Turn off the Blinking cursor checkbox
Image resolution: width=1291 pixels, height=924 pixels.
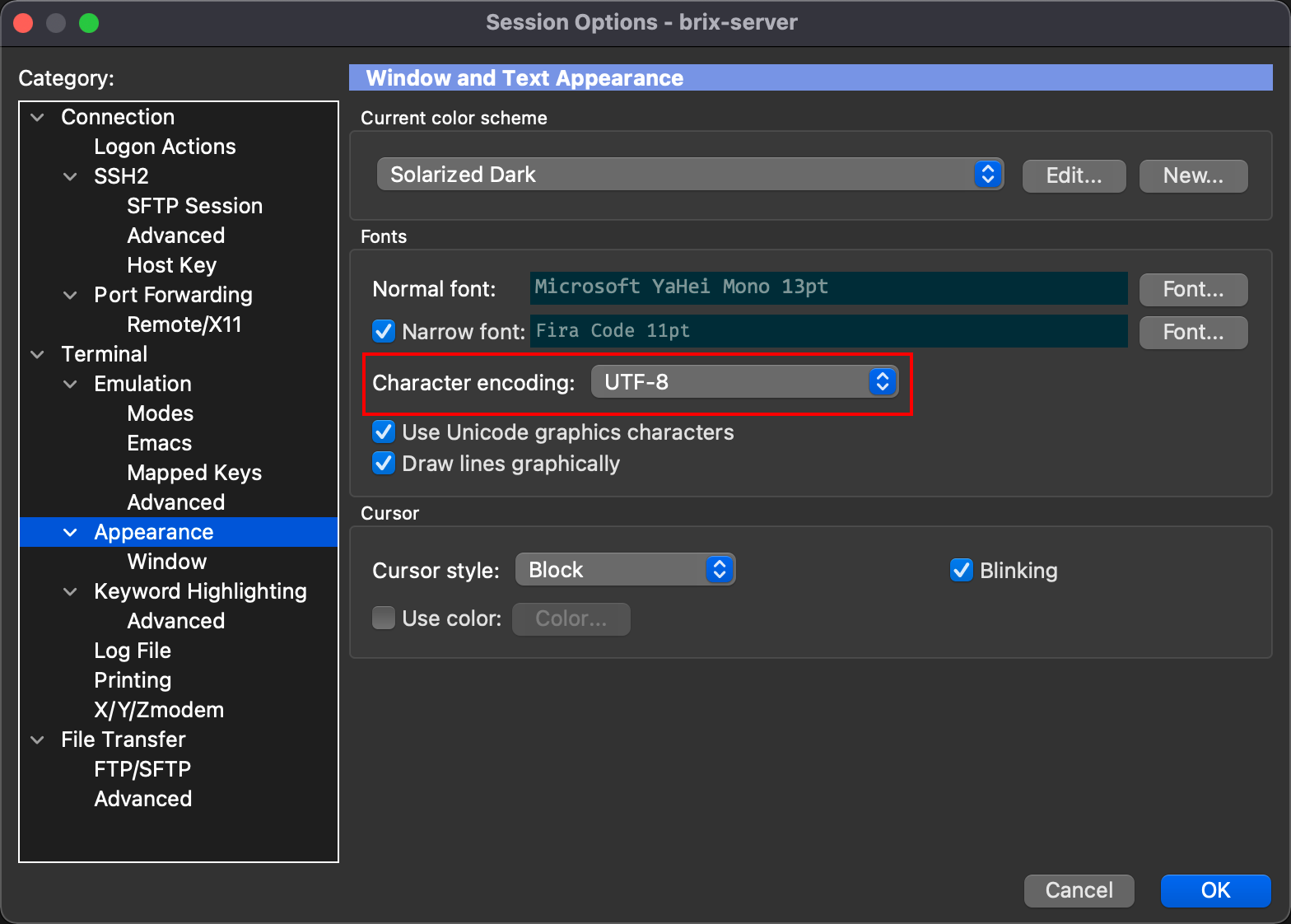point(962,570)
